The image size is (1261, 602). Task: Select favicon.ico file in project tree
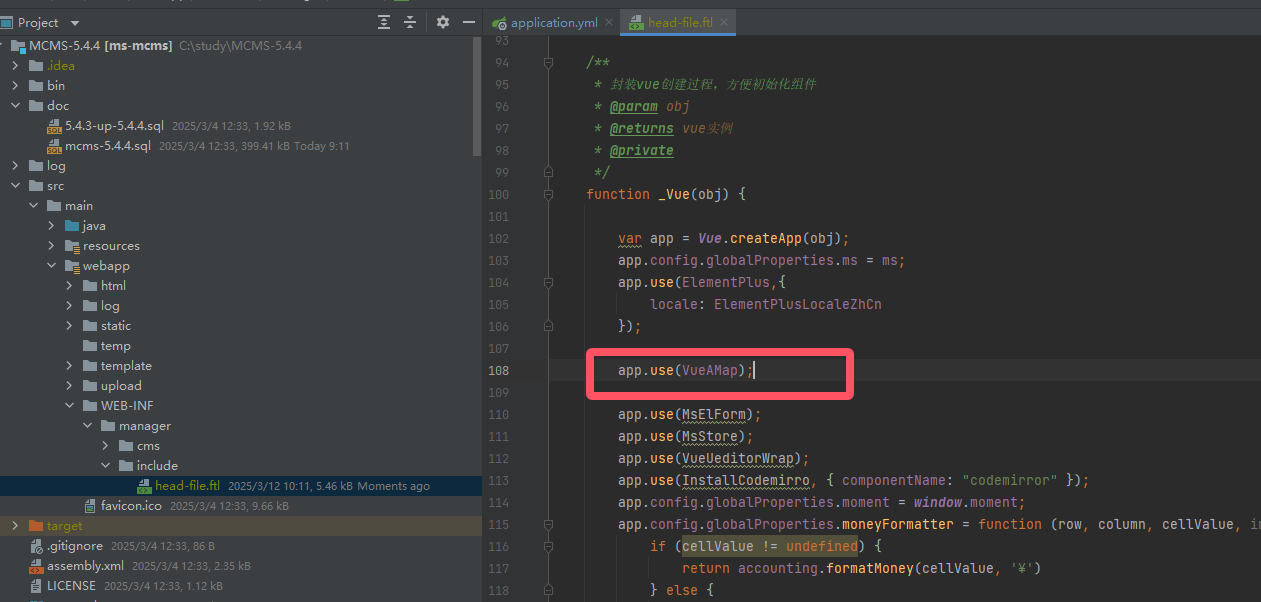click(130, 506)
